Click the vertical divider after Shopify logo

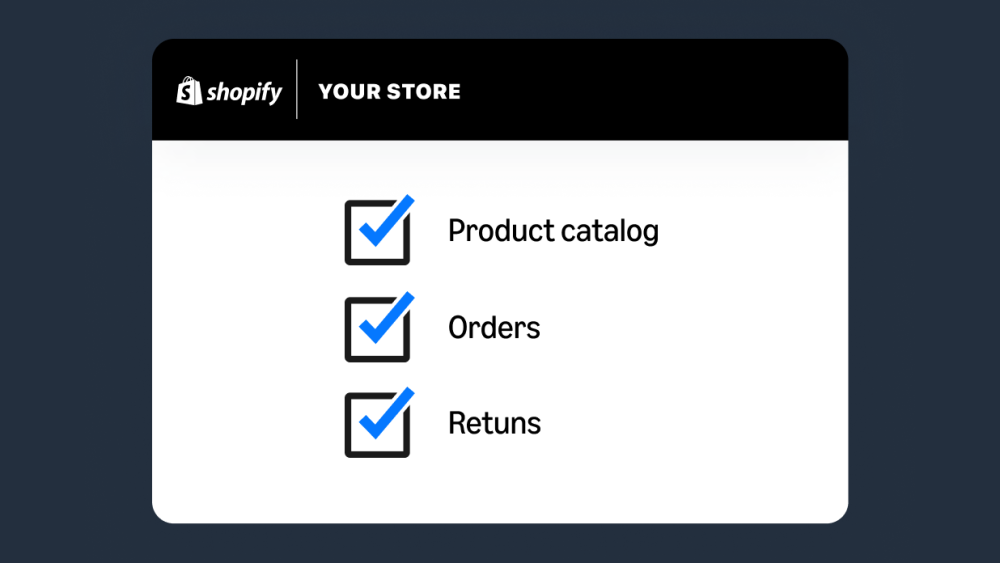[x=297, y=90]
